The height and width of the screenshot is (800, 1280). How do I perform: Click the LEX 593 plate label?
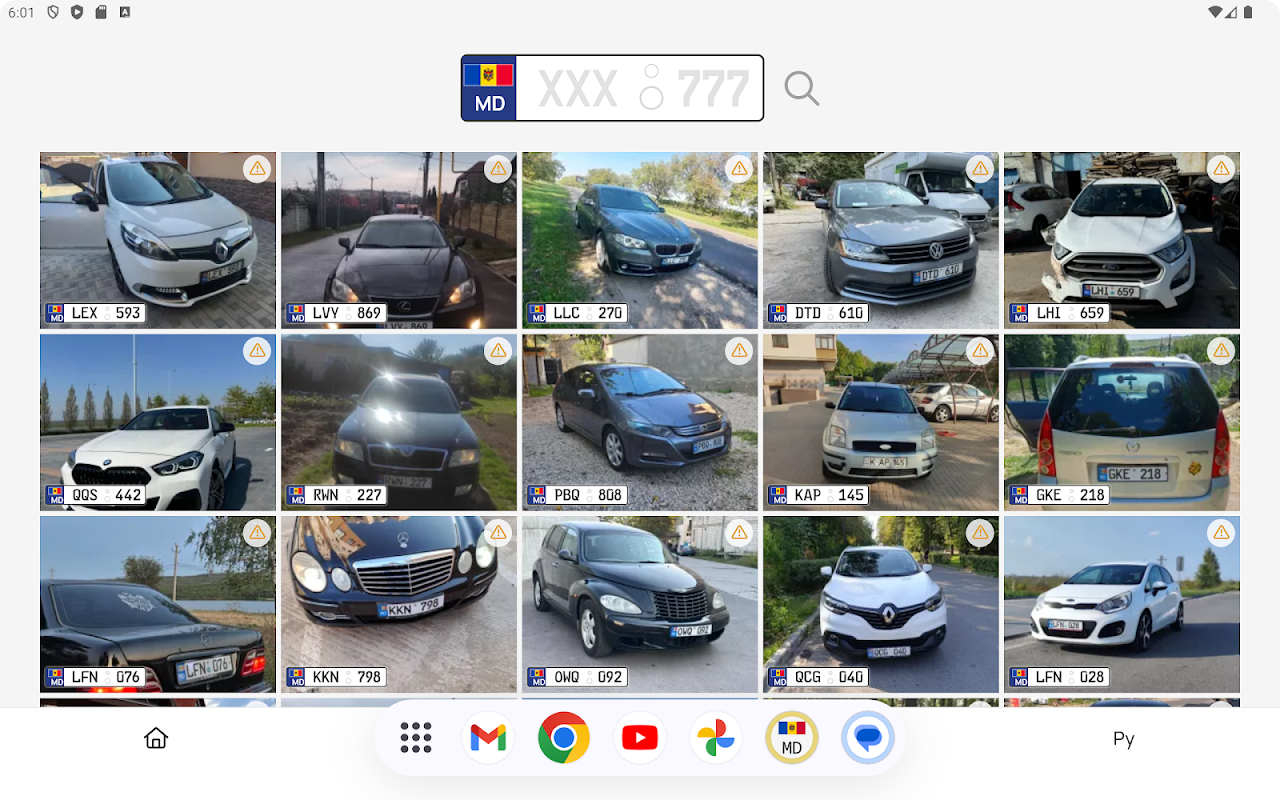(x=95, y=313)
